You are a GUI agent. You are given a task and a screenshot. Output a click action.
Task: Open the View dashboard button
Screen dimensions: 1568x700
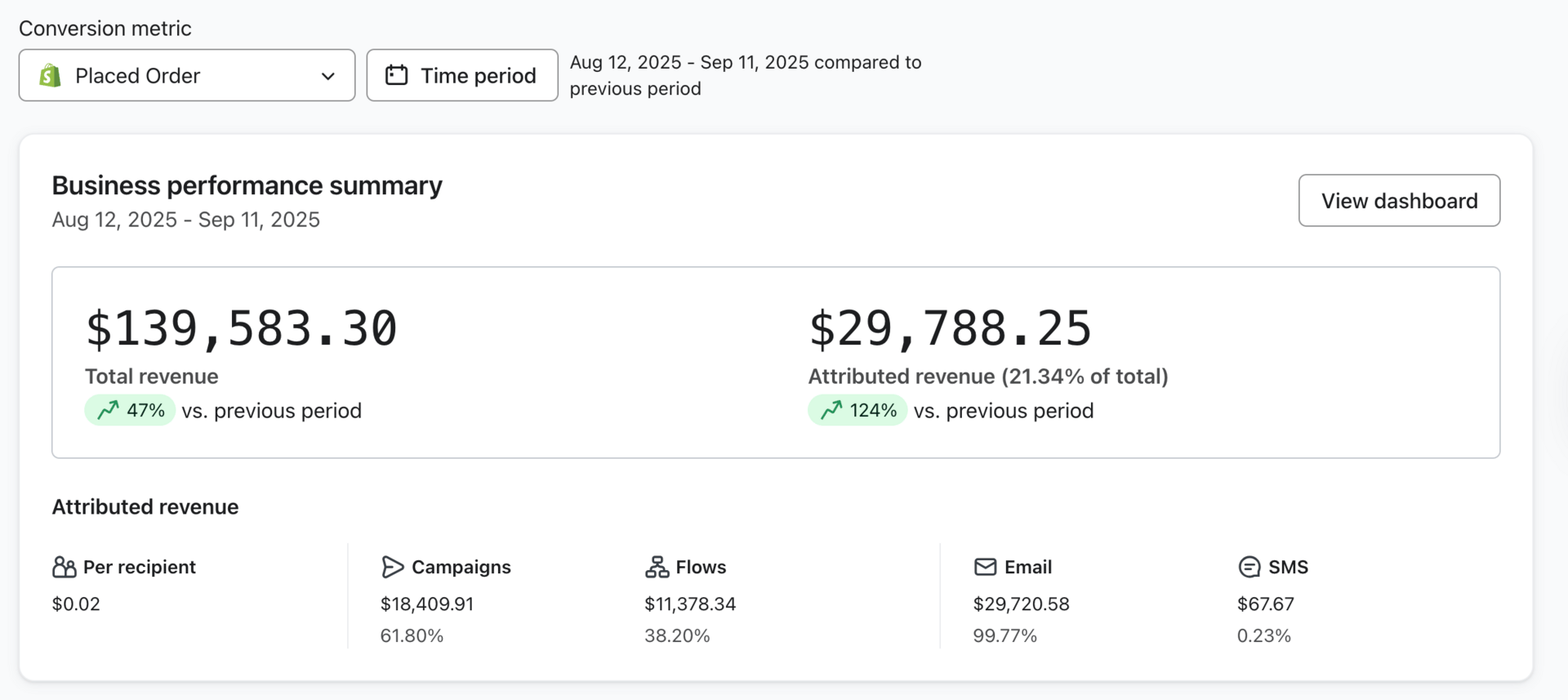1399,201
